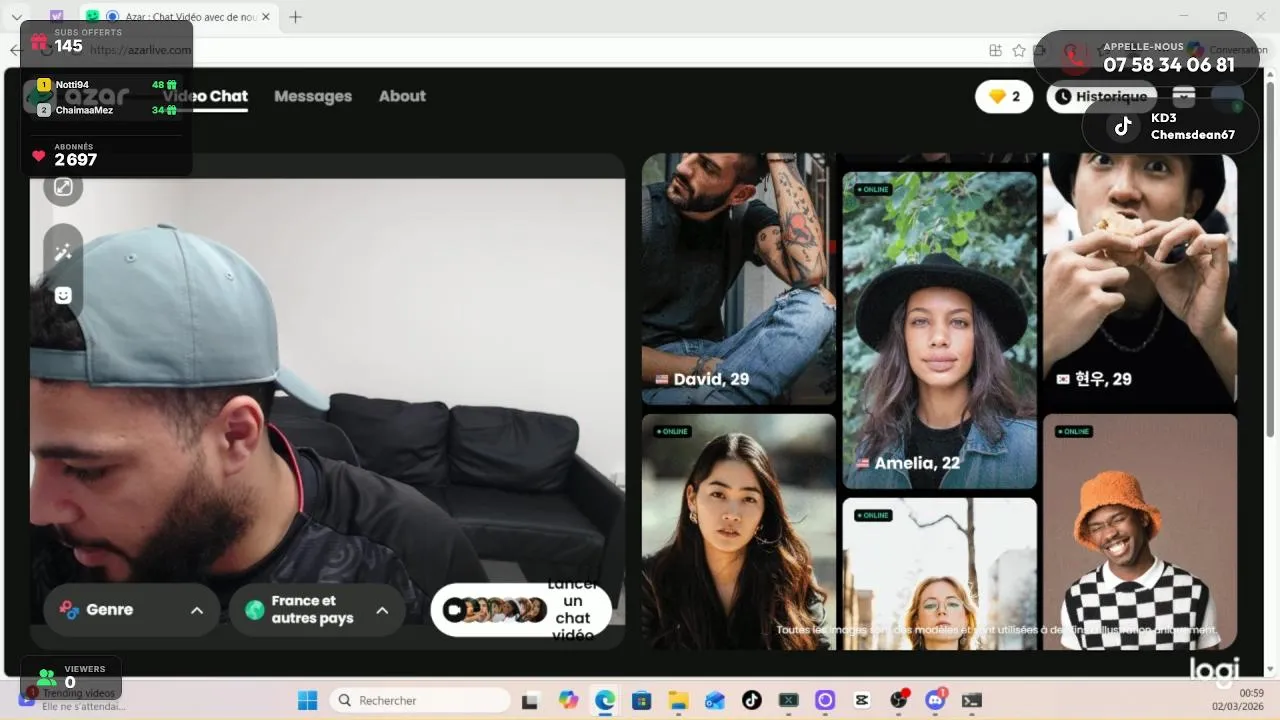The width and height of the screenshot is (1280, 720).
Task: Open the blonde woman with glasses card
Action: pos(939,574)
